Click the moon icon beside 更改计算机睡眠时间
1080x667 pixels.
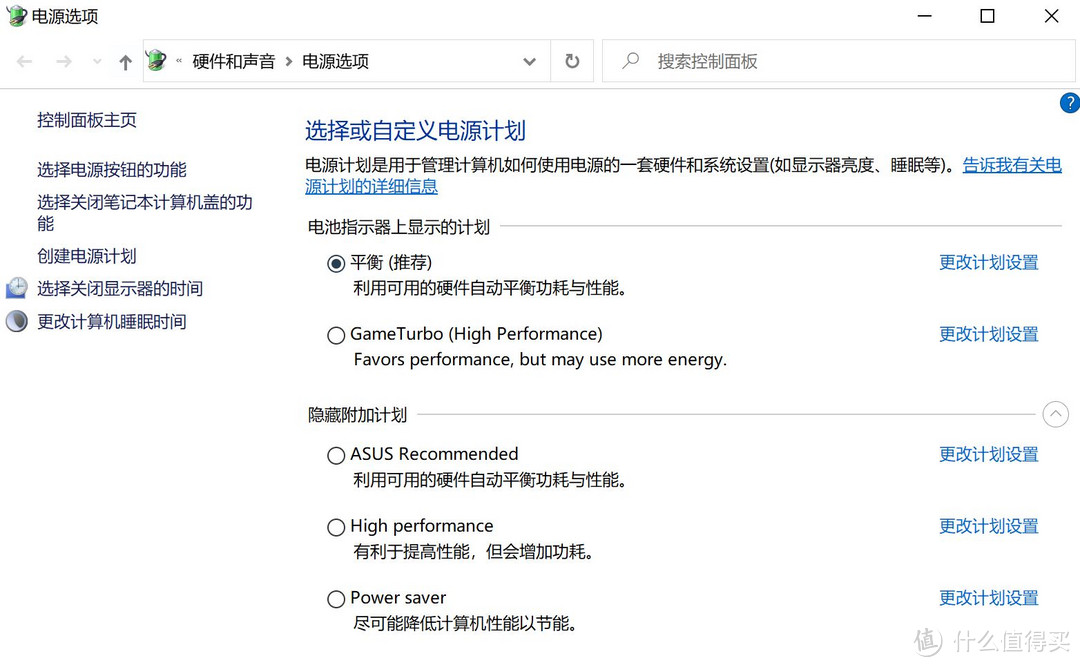[17, 321]
